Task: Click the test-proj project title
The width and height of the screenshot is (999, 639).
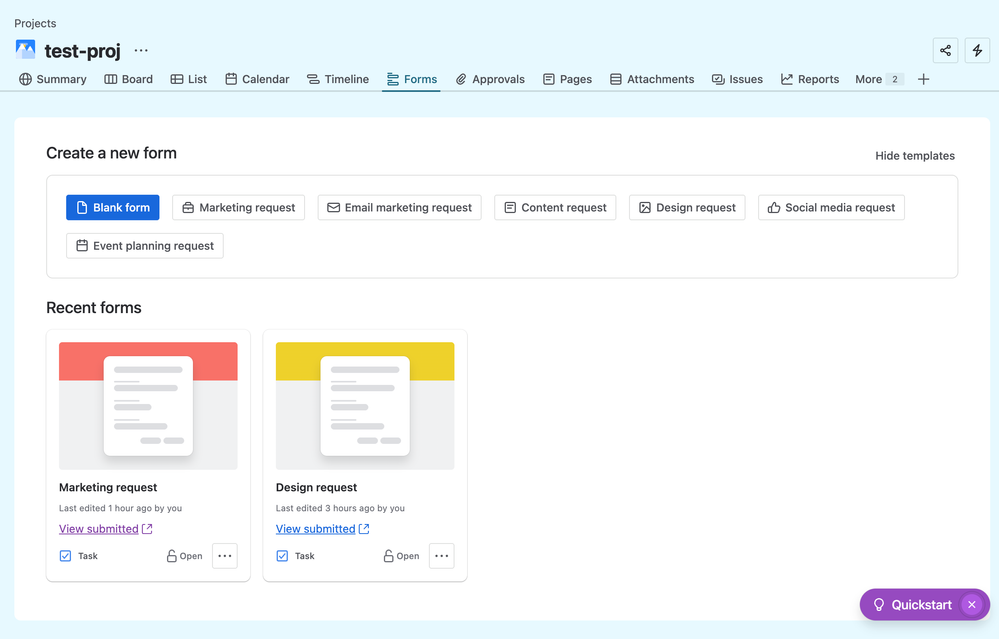Action: 82,51
